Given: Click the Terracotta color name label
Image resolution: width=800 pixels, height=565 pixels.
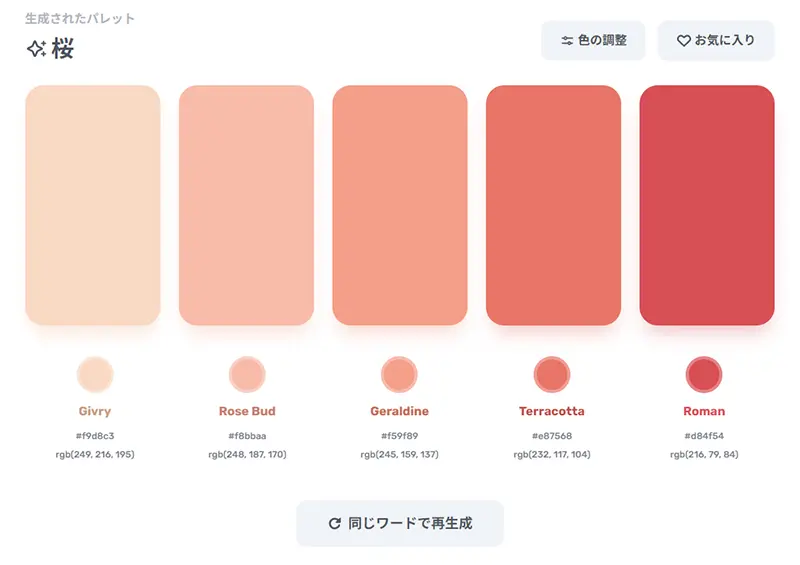Looking at the screenshot, I should tap(552, 411).
